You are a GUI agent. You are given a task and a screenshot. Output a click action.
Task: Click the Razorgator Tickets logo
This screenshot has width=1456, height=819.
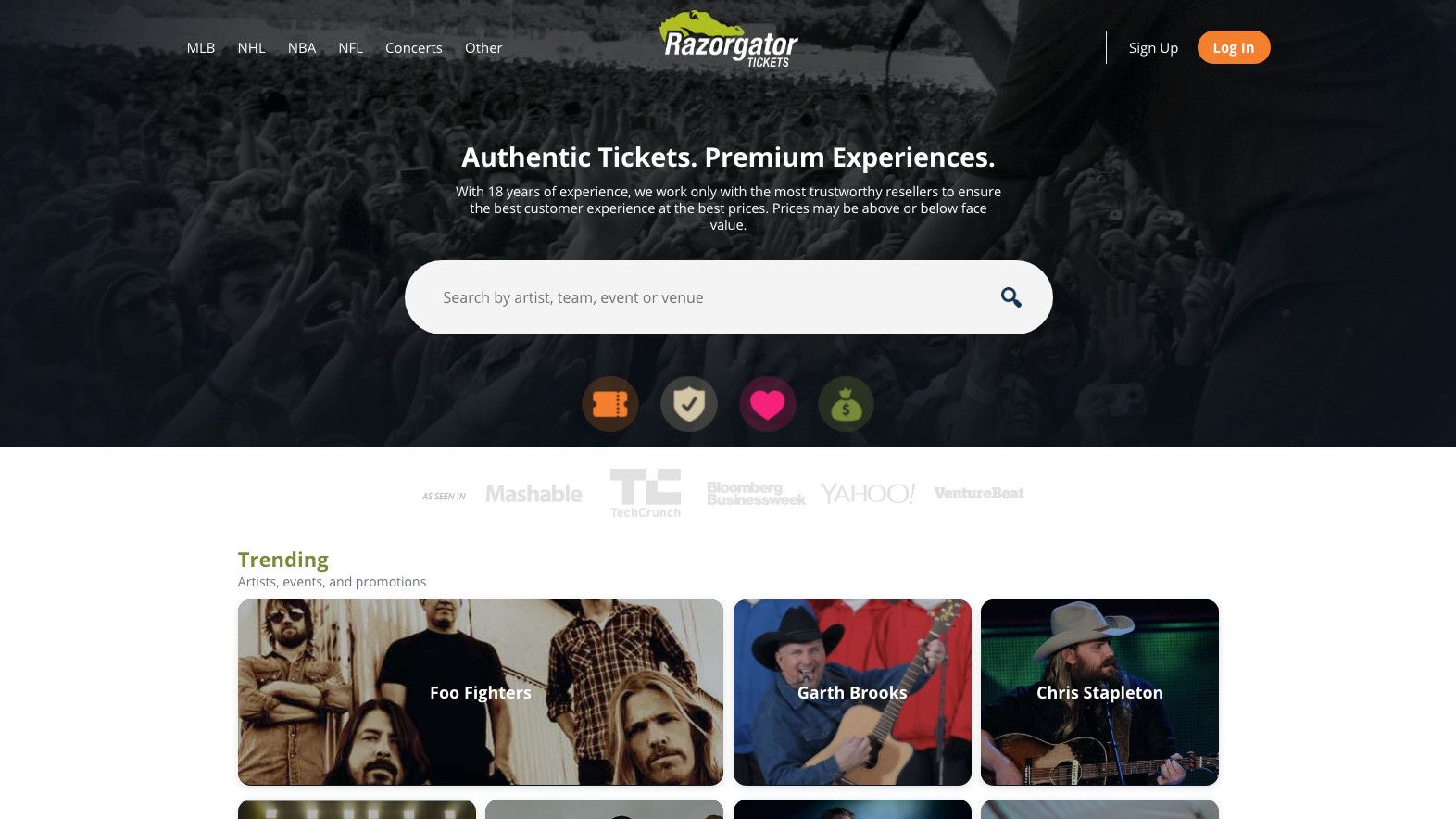[x=729, y=39]
